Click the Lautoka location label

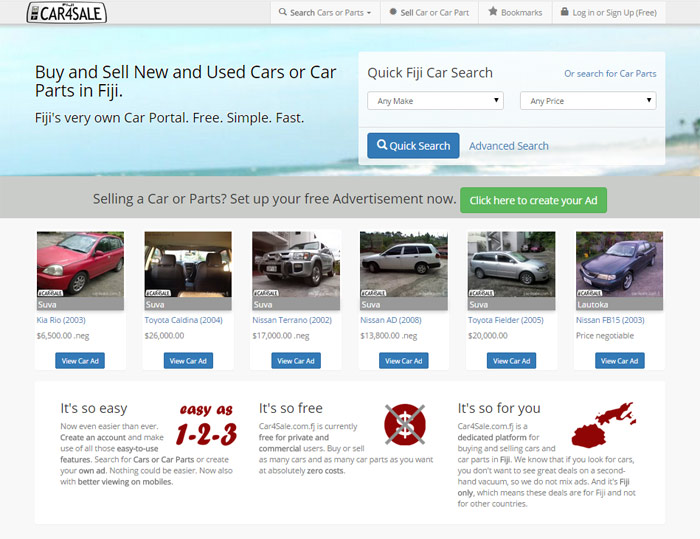tap(593, 305)
